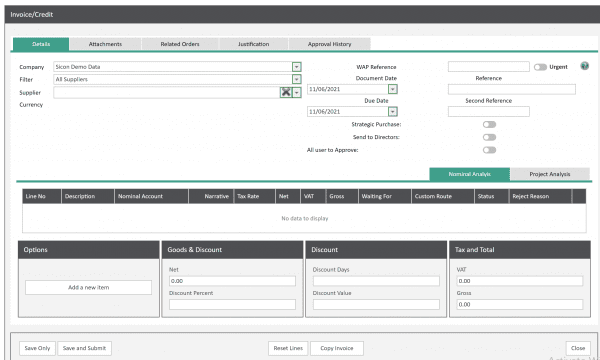Image resolution: width=600 pixels, height=360 pixels.
Task: Click the Narrative column header
Action: pos(211,196)
